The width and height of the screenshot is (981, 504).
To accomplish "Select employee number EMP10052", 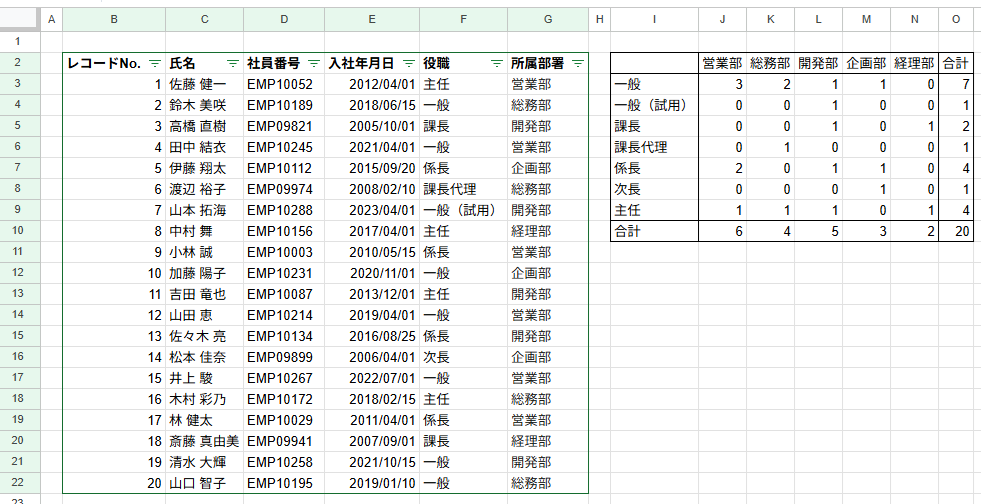I will pyautogui.click(x=284, y=84).
